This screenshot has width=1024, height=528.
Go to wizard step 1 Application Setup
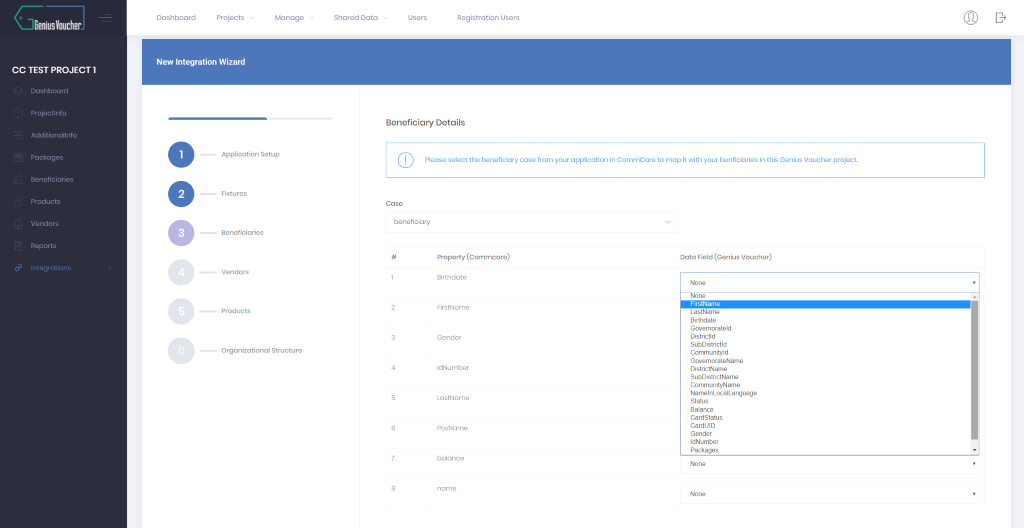click(181, 154)
